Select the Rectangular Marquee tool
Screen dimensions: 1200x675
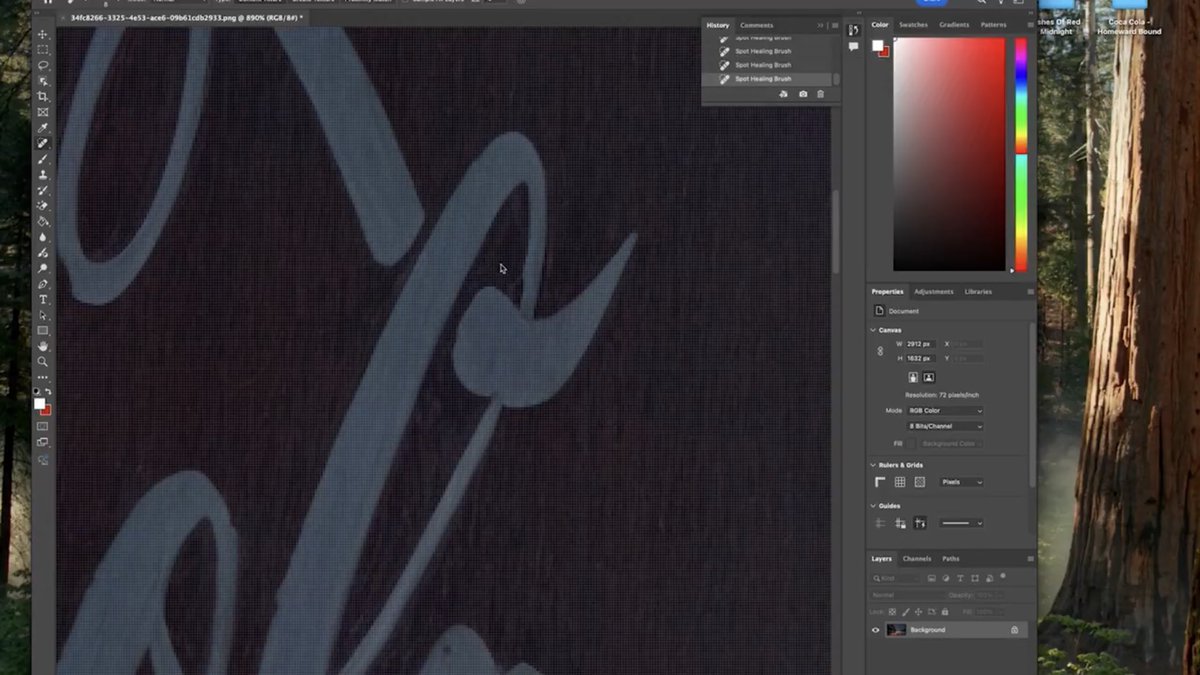(x=43, y=50)
